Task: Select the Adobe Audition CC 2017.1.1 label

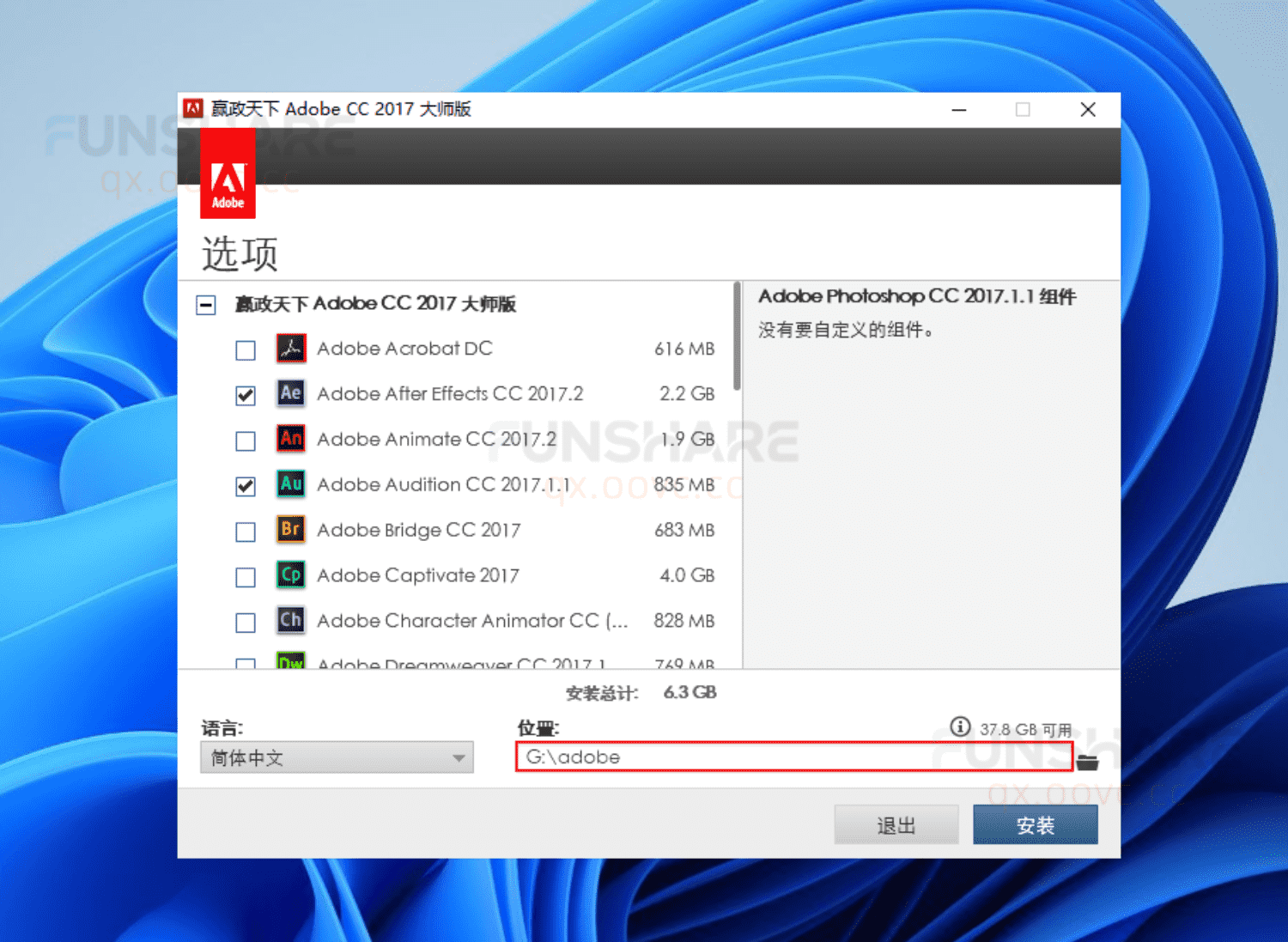Action: [x=443, y=484]
